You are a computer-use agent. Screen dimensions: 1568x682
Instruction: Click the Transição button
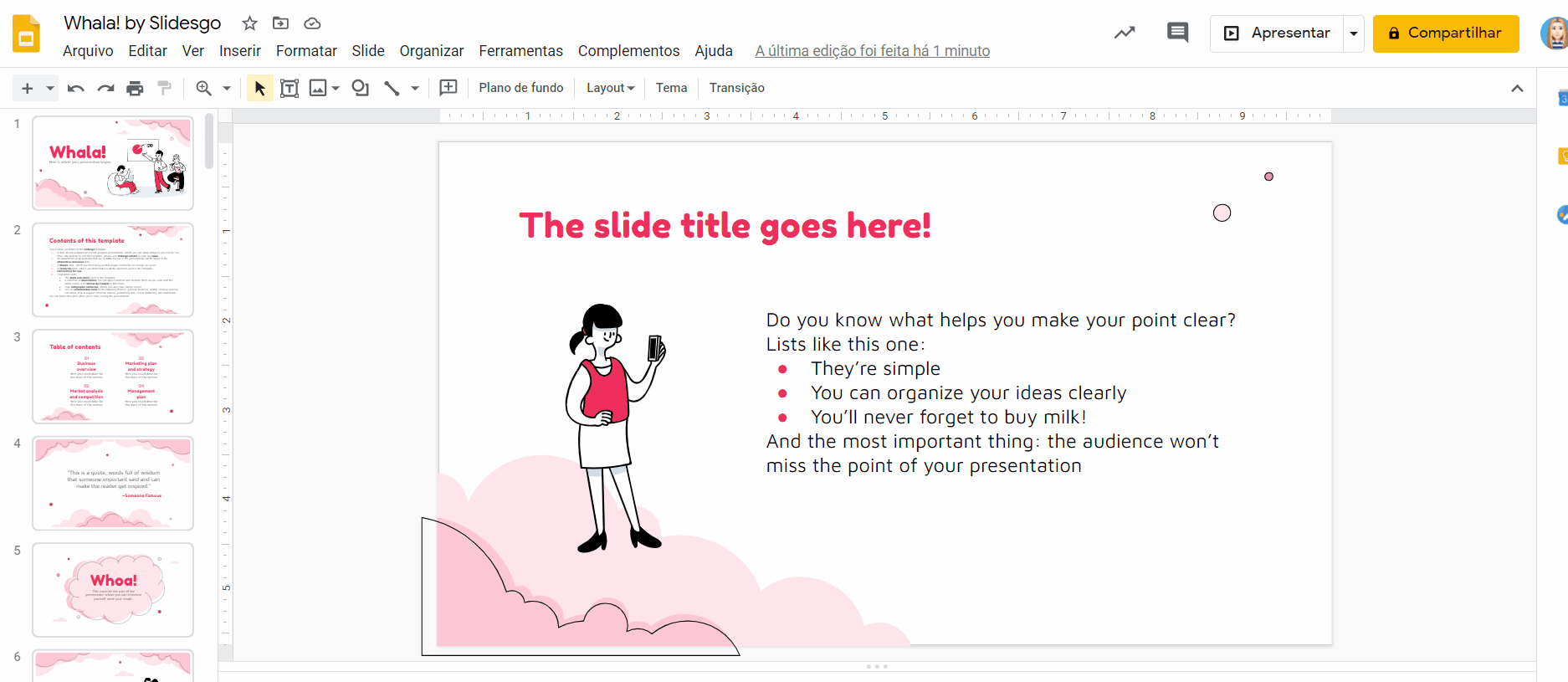pyautogui.click(x=737, y=88)
